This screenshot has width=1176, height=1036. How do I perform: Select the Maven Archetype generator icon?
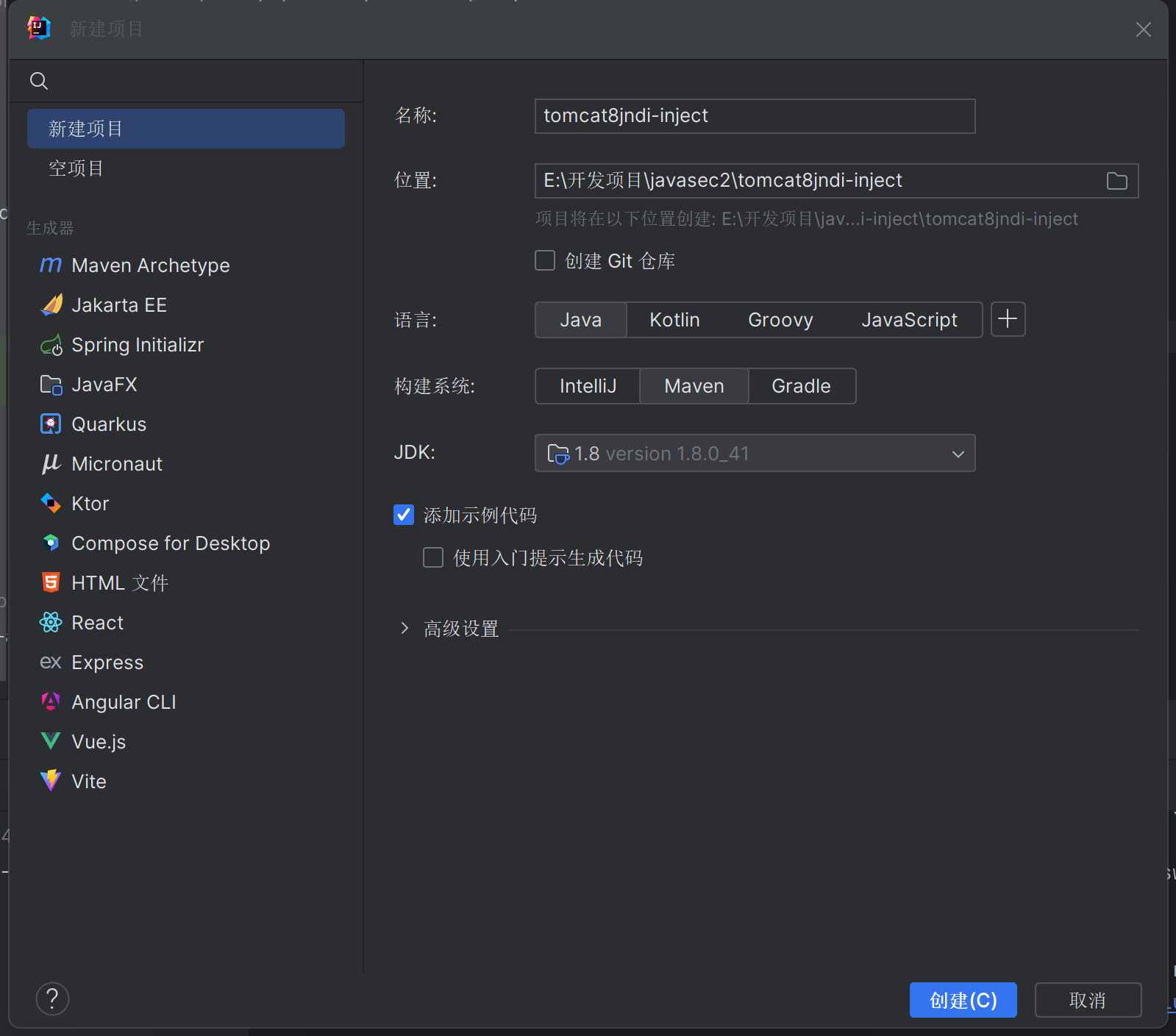[51, 265]
